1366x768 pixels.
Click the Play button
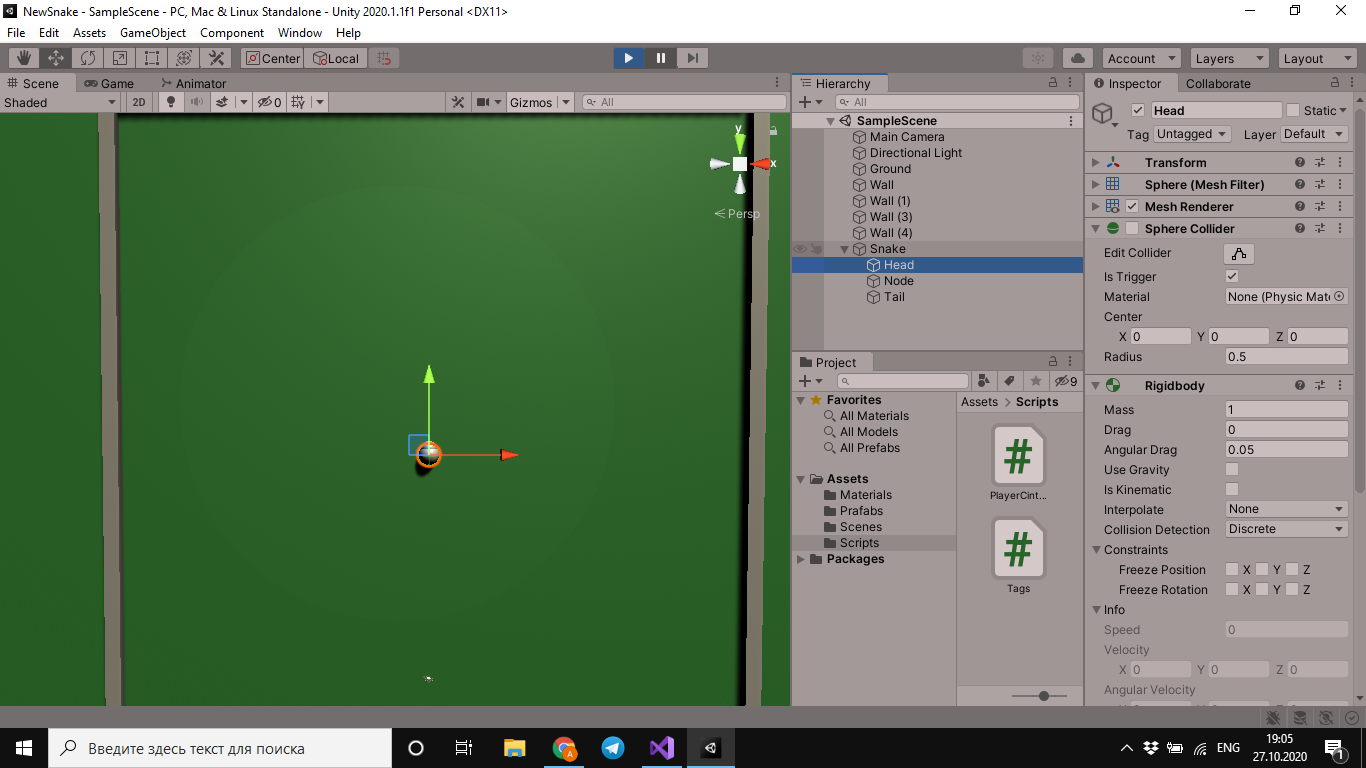tap(628, 58)
